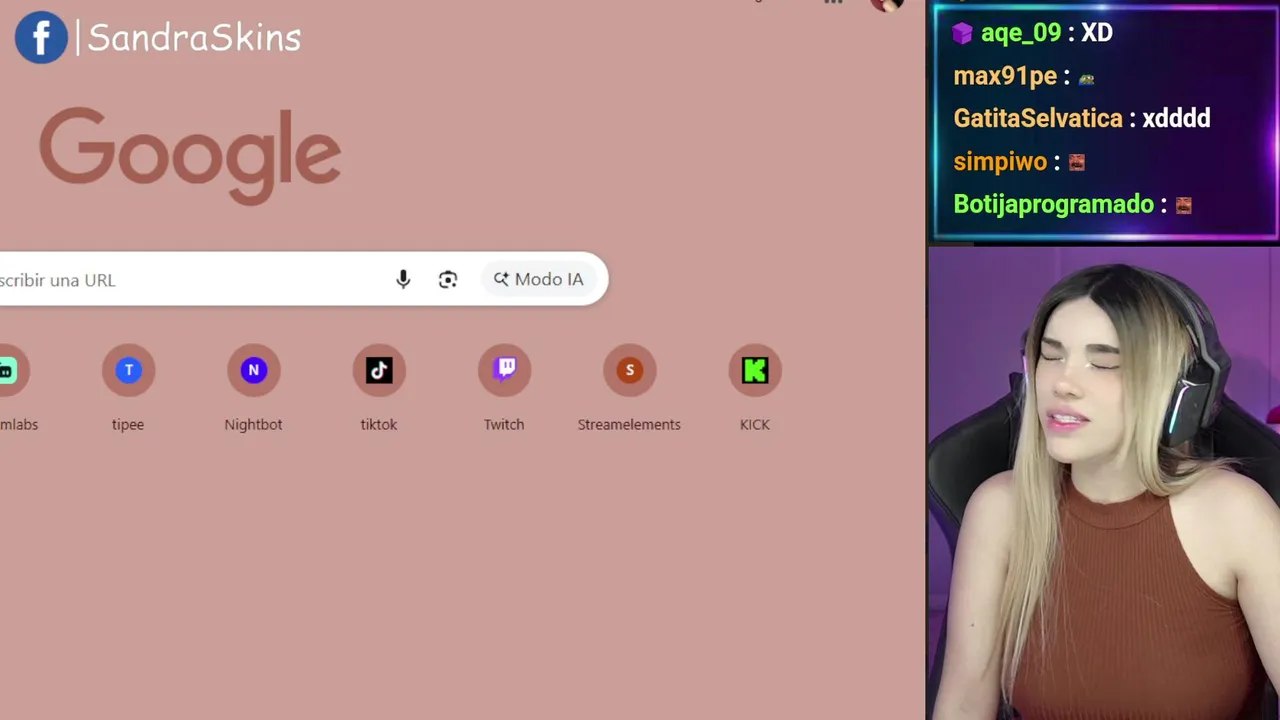Screen dimensions: 1280x720
Task: Click the purple cube badge beside aqe_09
Action: pyautogui.click(x=962, y=34)
